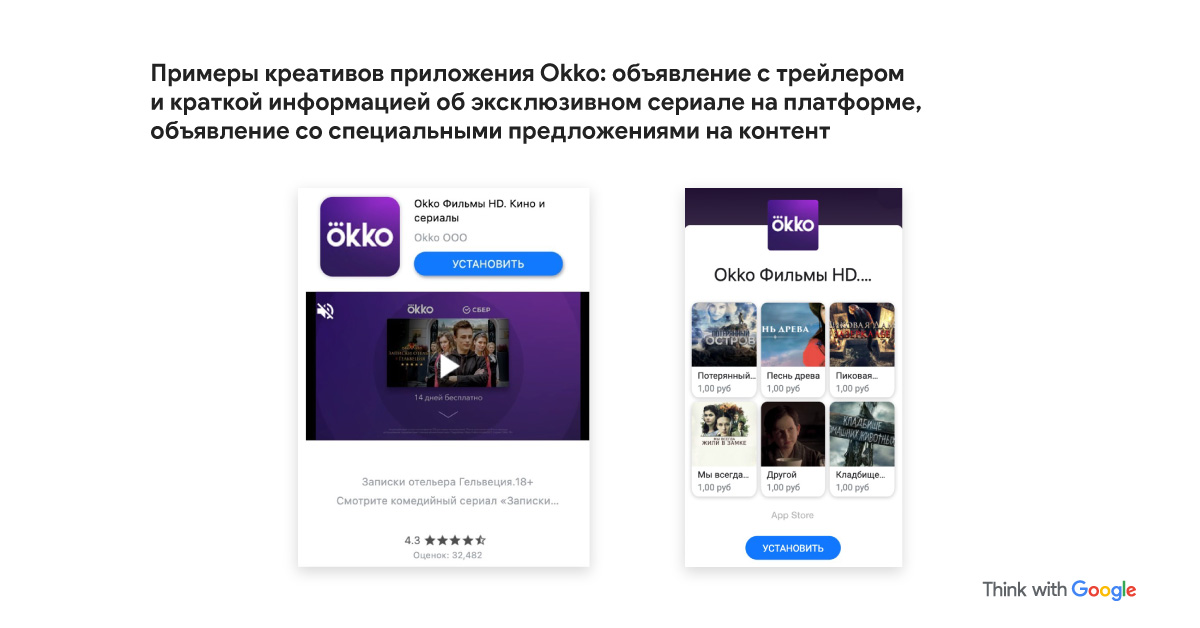Click the App Store label
1200x628 pixels.
pos(792,516)
